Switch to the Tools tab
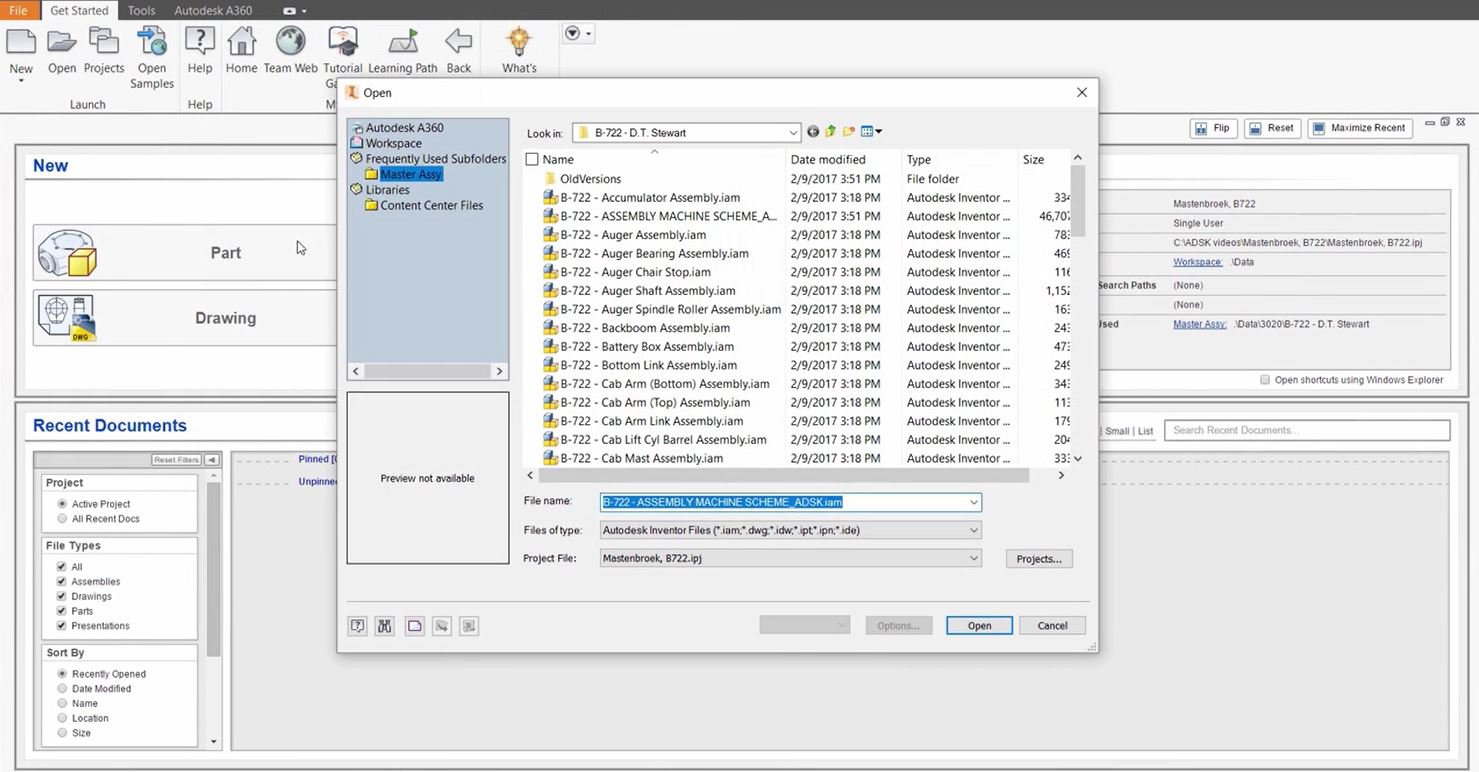Screen dimensions: 1479x772 coord(141,11)
